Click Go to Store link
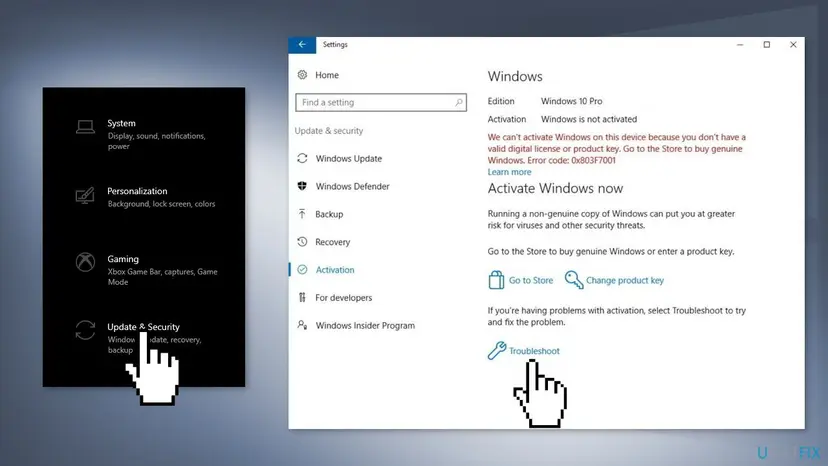Image resolution: width=828 pixels, height=466 pixels. [x=531, y=280]
